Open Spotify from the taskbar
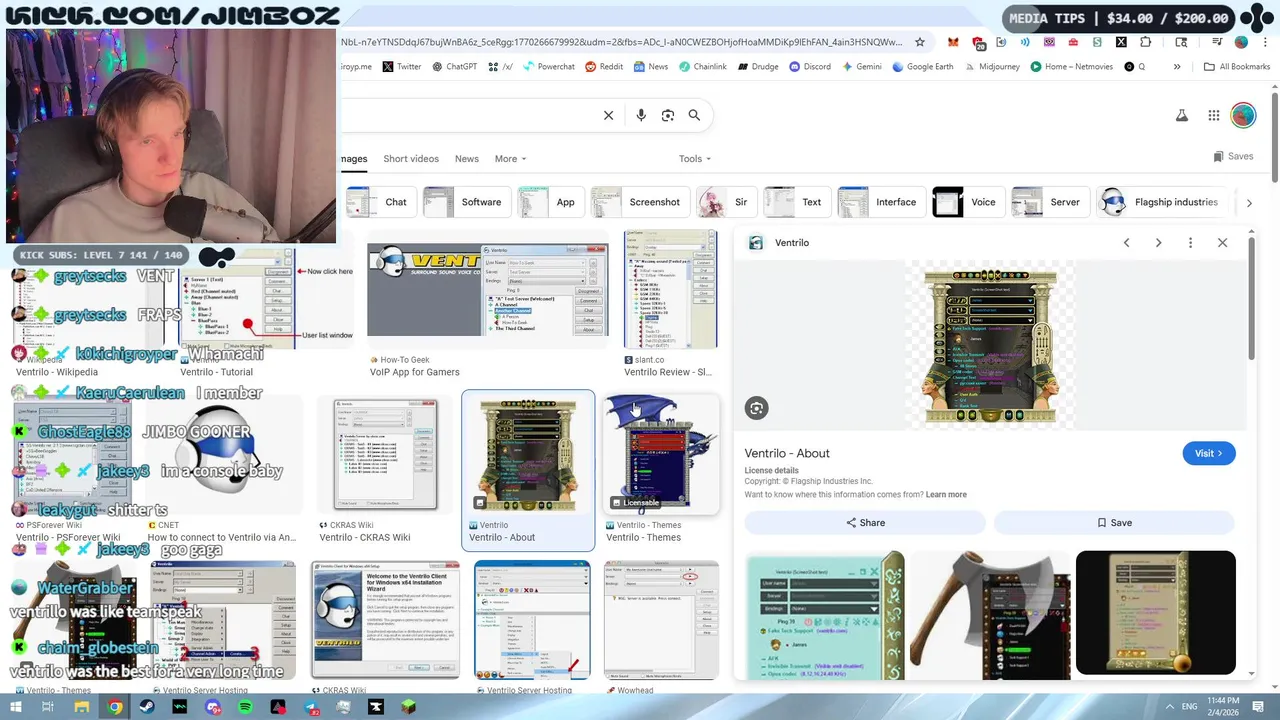The width and height of the screenshot is (1280, 720). (x=245, y=707)
